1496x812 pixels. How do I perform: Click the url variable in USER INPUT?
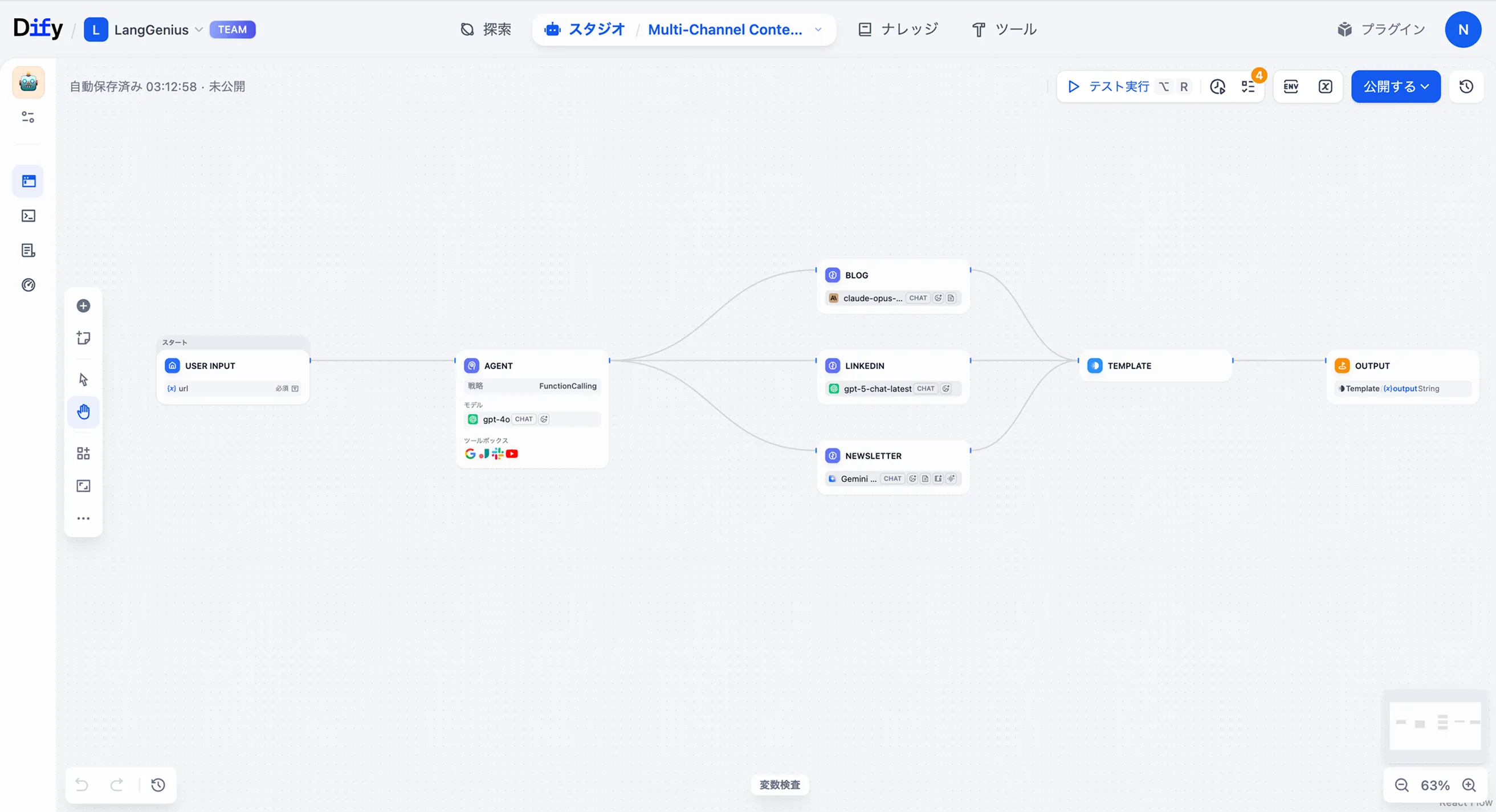233,389
